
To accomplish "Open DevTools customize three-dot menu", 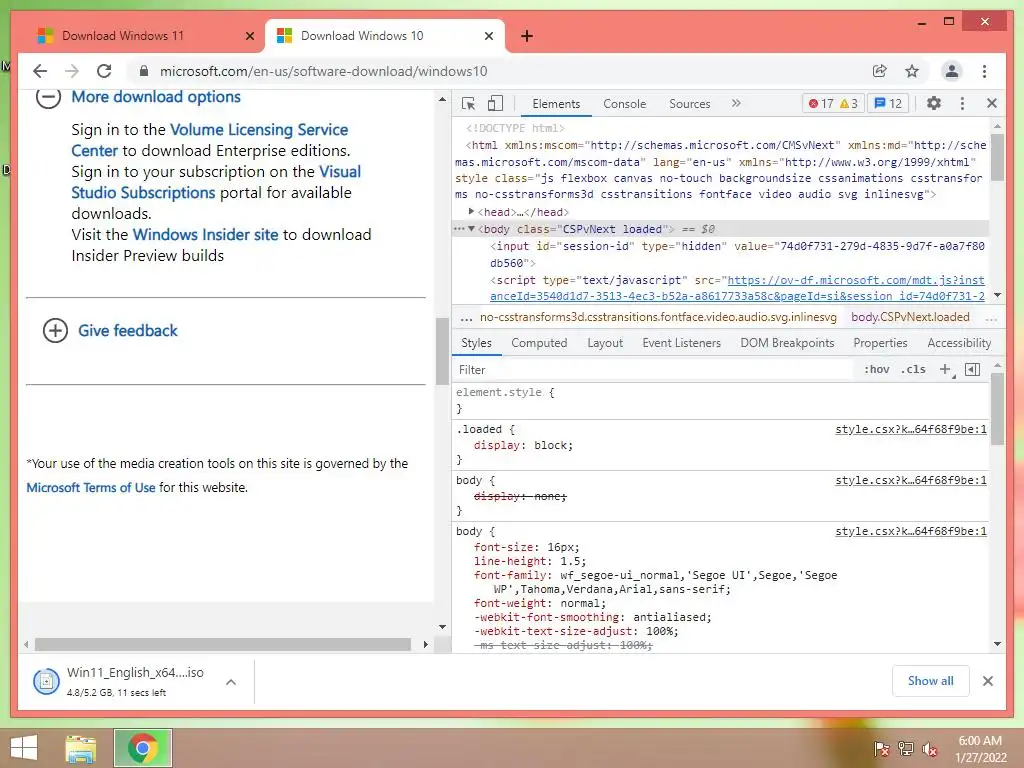I will coord(962,103).
